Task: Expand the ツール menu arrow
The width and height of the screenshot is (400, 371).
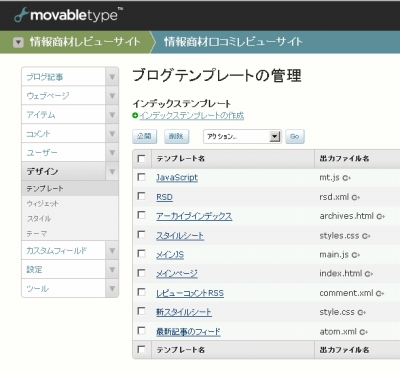Action: click(x=112, y=289)
